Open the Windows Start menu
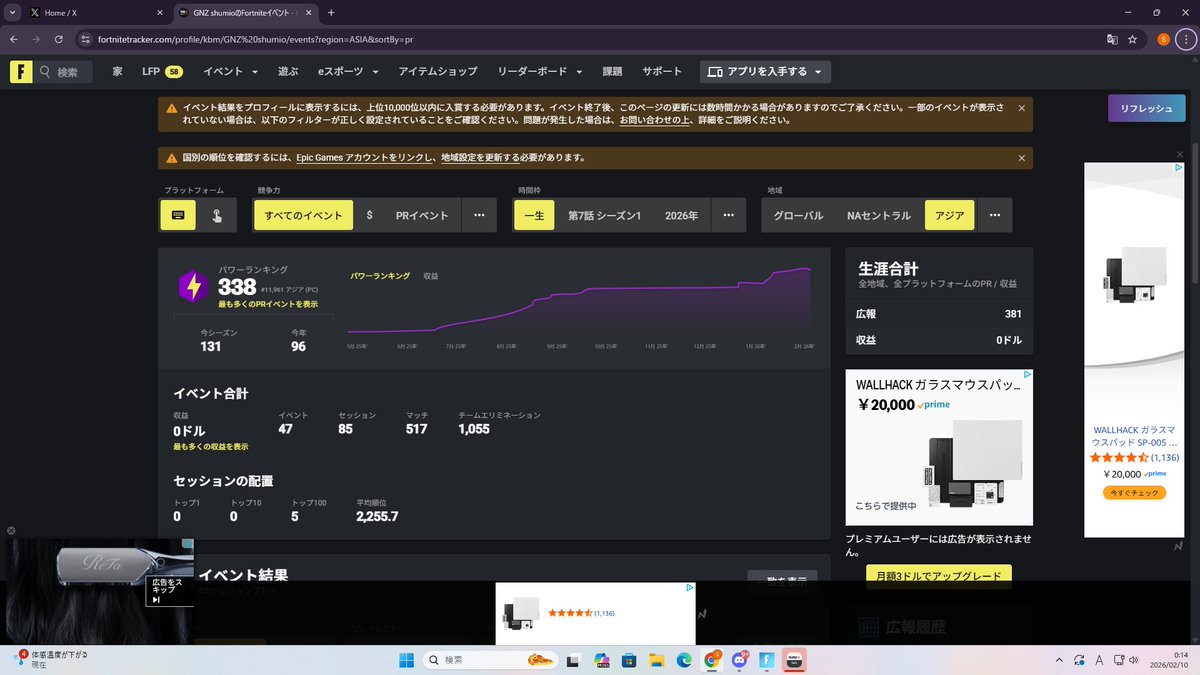The image size is (1200, 675). (407, 659)
